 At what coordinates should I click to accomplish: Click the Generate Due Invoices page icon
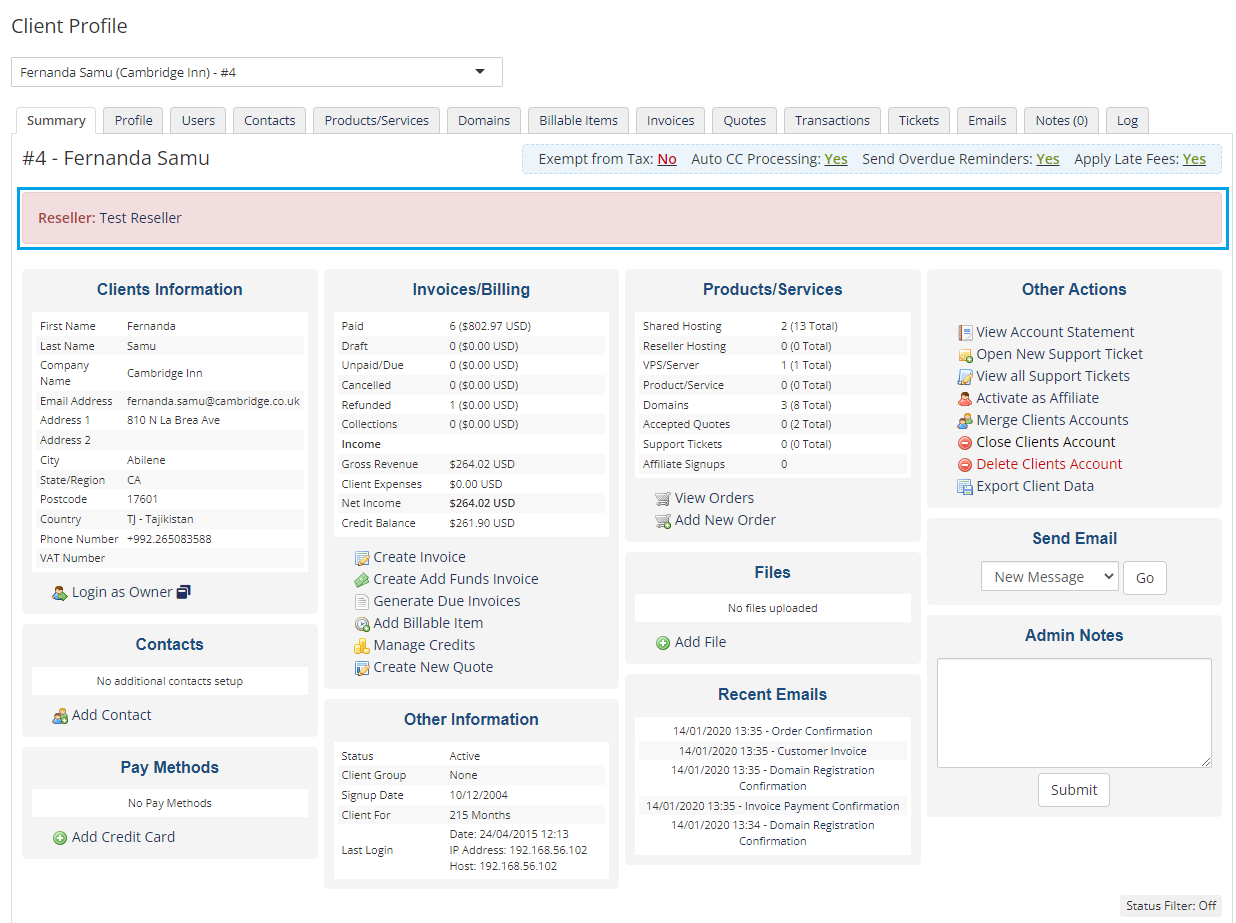[x=362, y=602]
